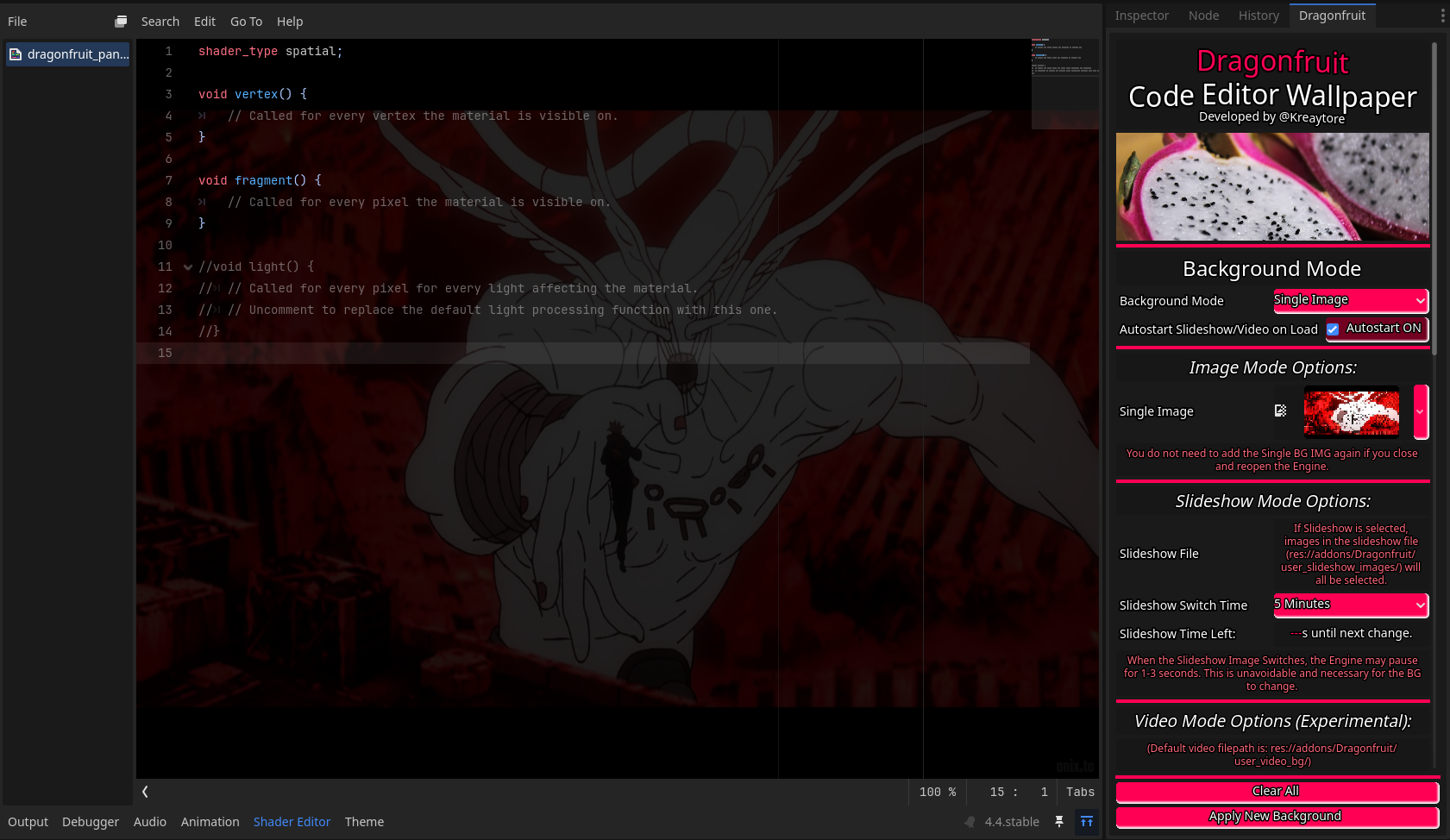Click the make floating shader editor window icon
Screen dimensions: 1450x840
coord(121,22)
